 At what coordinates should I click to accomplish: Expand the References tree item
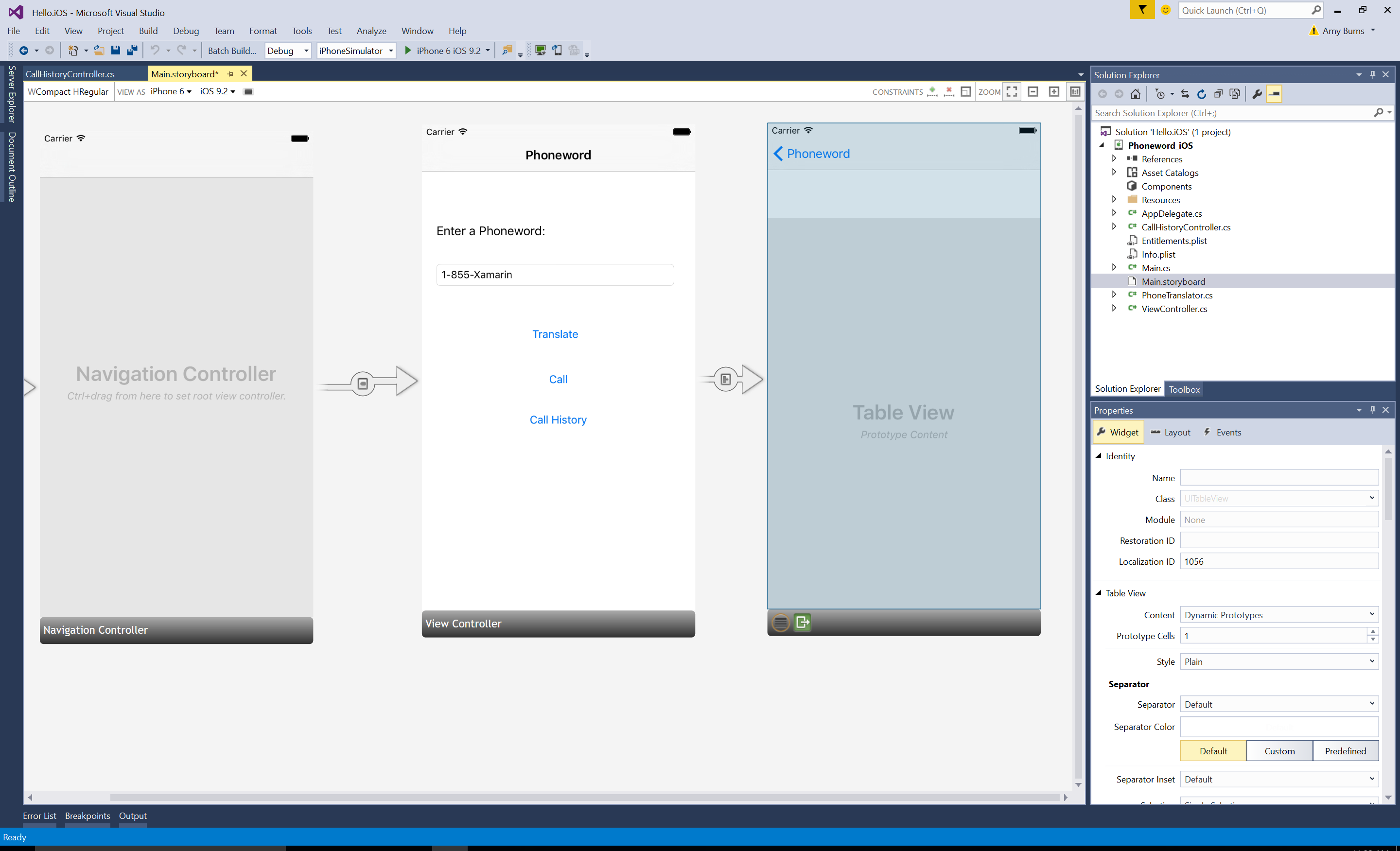pos(1113,158)
